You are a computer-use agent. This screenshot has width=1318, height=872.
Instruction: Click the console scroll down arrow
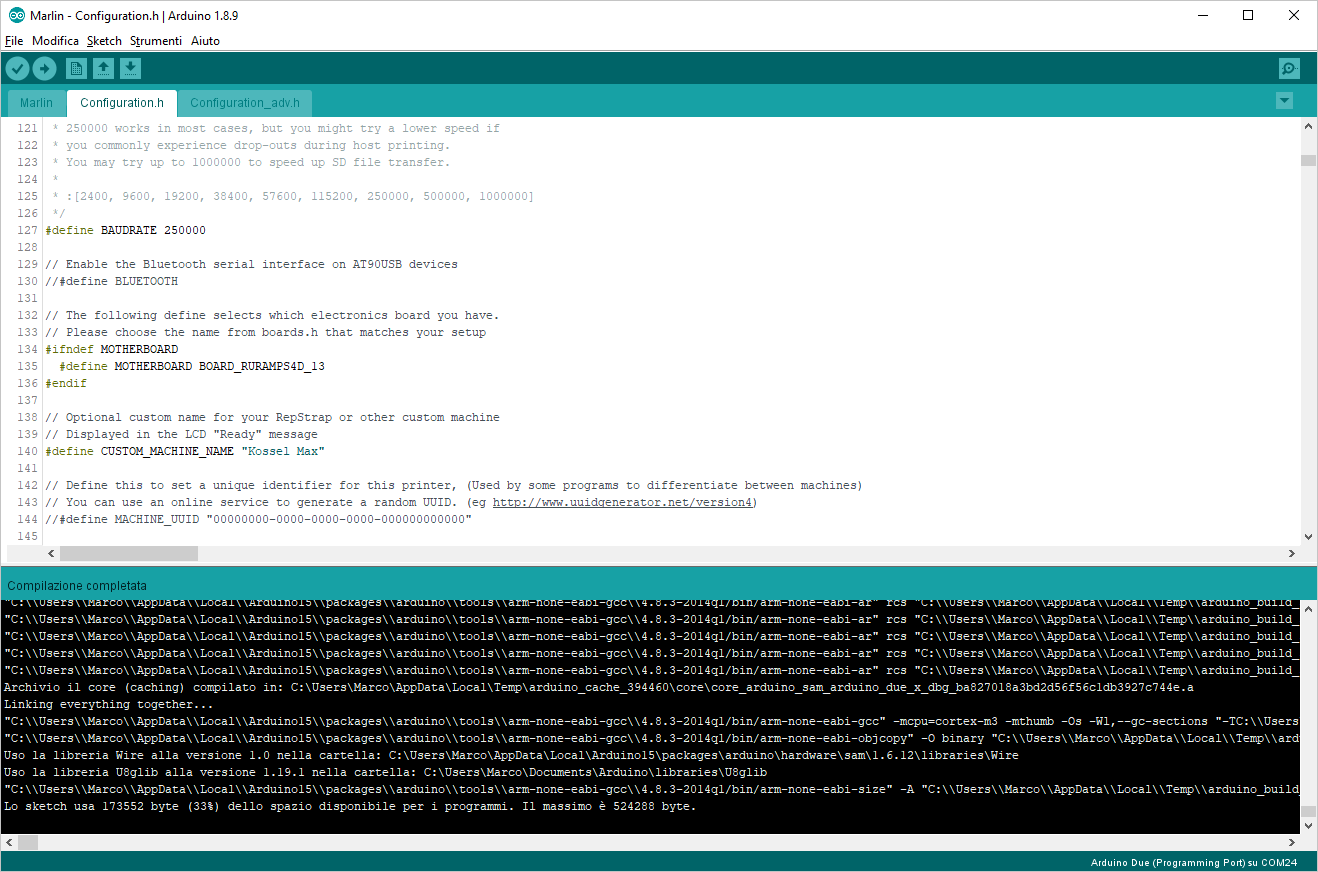[1308, 825]
